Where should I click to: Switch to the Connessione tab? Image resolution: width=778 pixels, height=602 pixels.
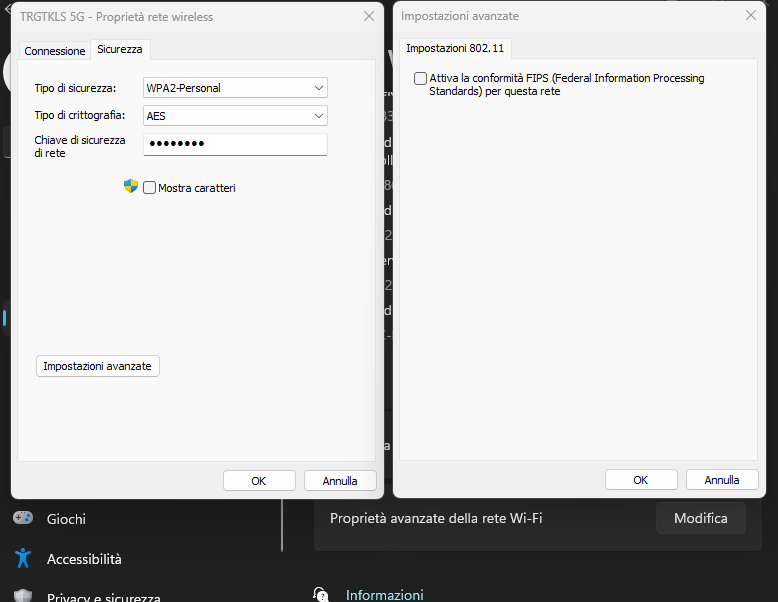pyautogui.click(x=55, y=51)
